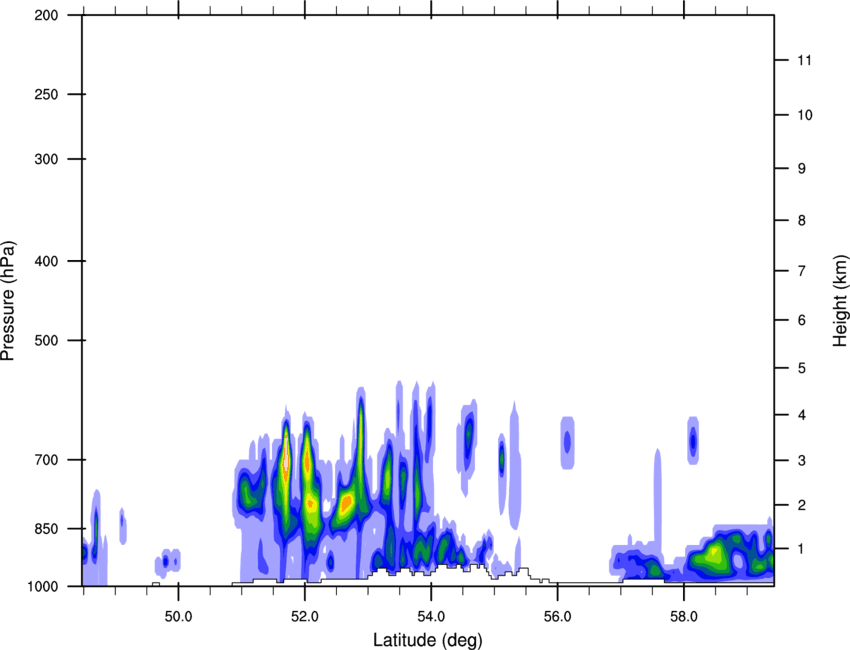
Task: Select the 300 pressure tick label
Action: click(46, 159)
